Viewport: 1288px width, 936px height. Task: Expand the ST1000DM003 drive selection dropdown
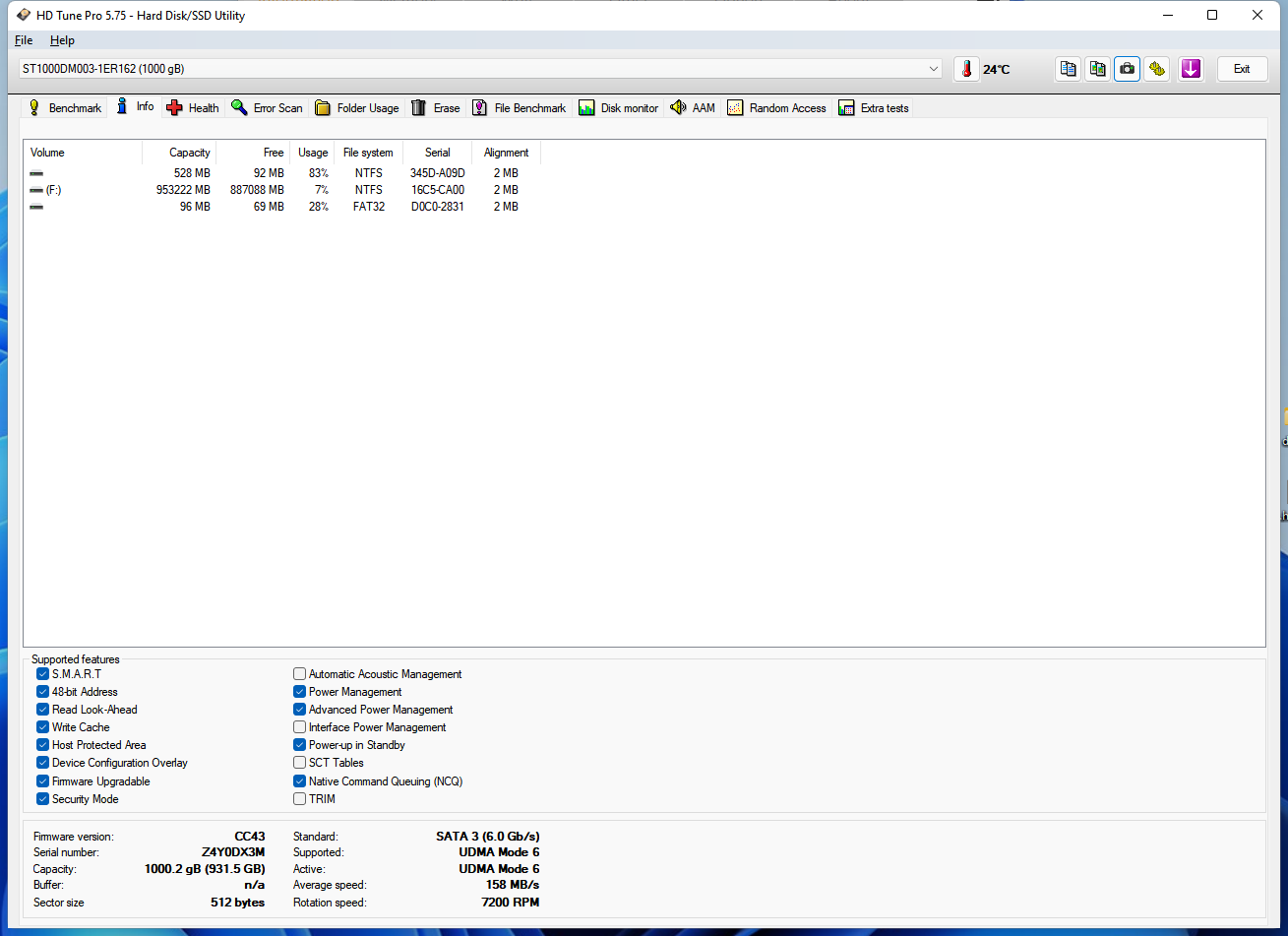coord(933,69)
